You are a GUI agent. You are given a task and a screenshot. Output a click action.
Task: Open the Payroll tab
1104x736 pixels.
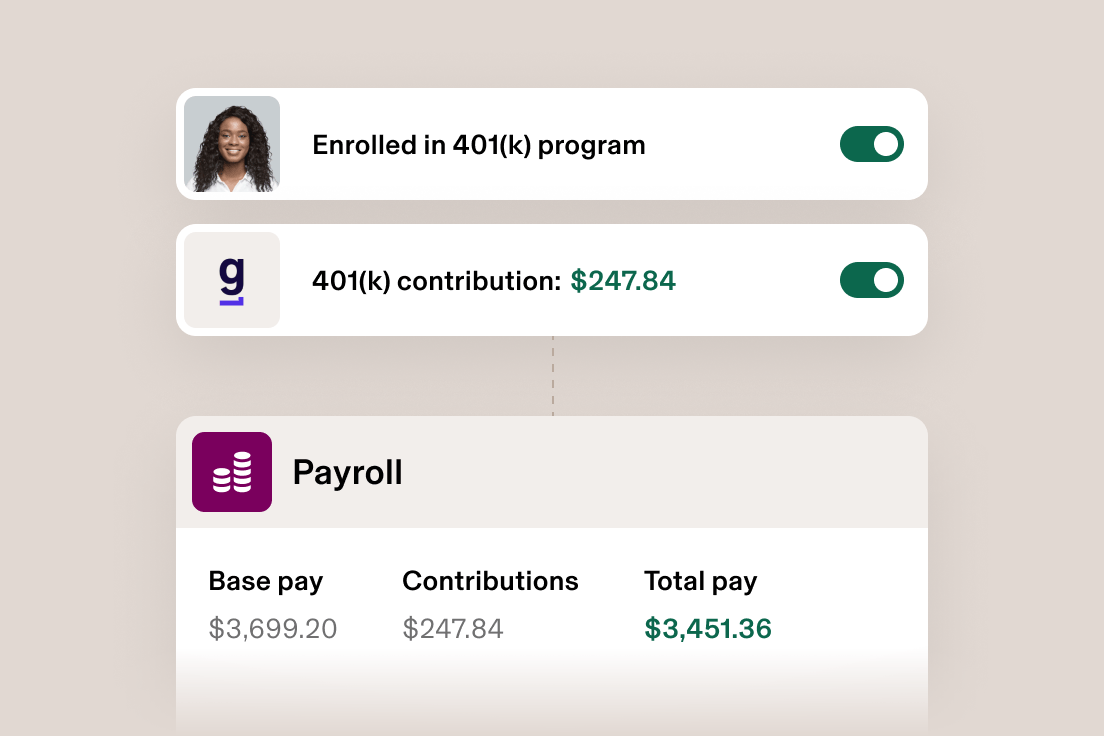pos(347,472)
